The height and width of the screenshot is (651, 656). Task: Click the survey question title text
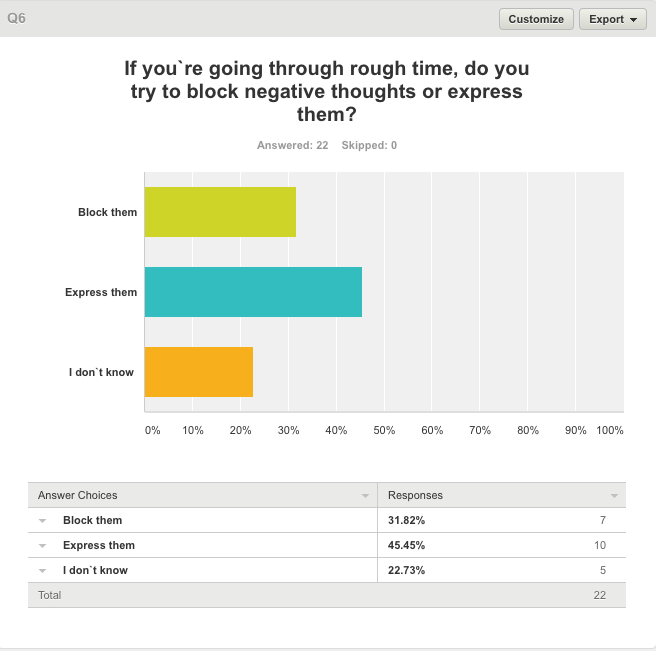pyautogui.click(x=327, y=92)
